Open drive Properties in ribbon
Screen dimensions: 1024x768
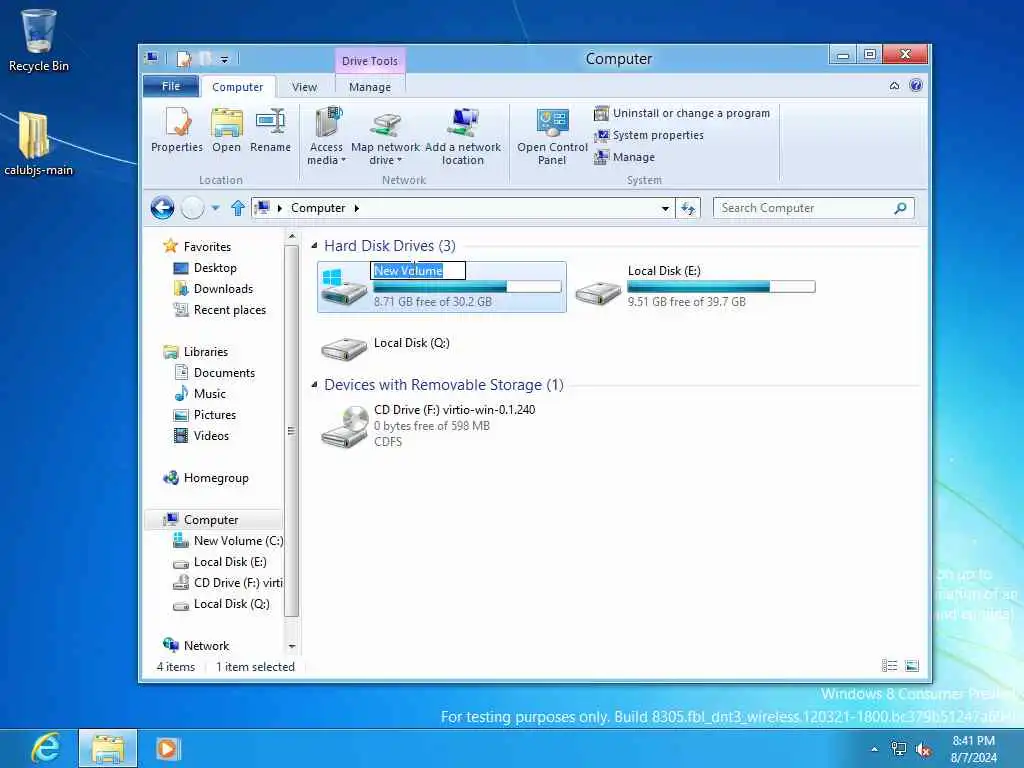(176, 131)
